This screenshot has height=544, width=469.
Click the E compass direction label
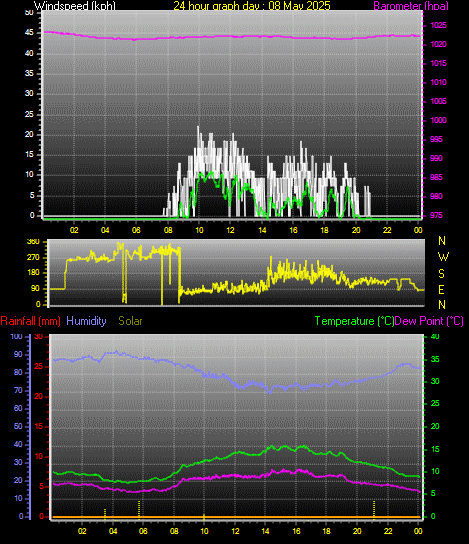(x=441, y=289)
